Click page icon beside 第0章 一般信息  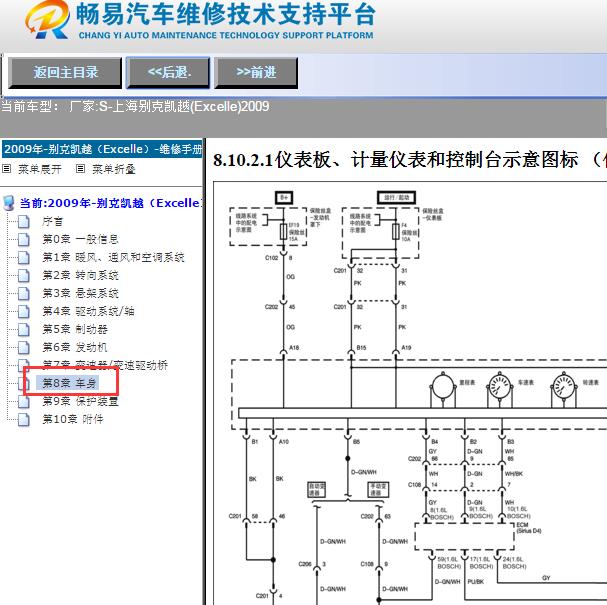point(24,240)
